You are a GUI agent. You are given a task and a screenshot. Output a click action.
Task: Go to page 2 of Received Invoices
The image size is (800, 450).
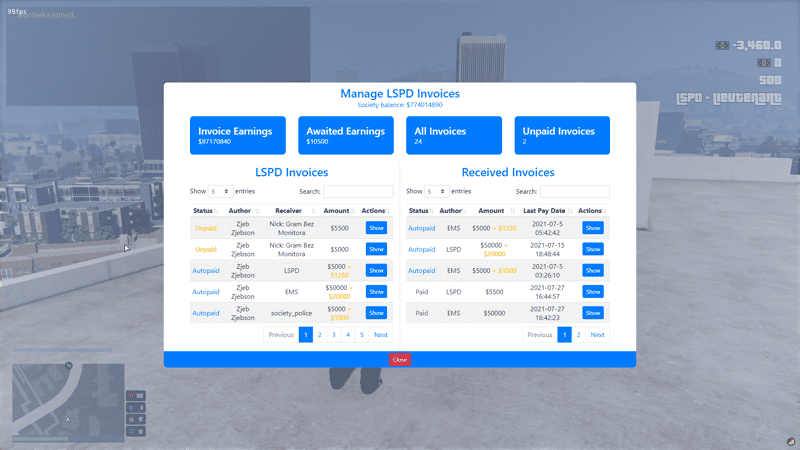pos(579,335)
